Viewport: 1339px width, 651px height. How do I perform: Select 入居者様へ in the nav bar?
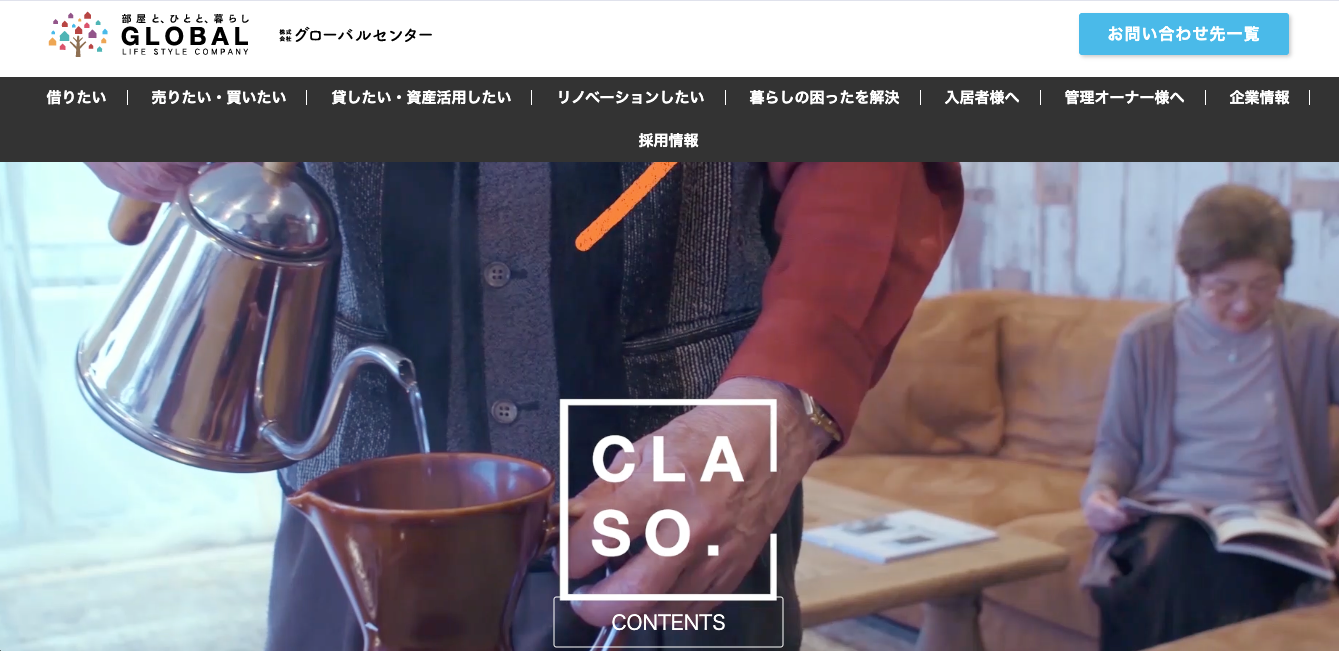[982, 98]
